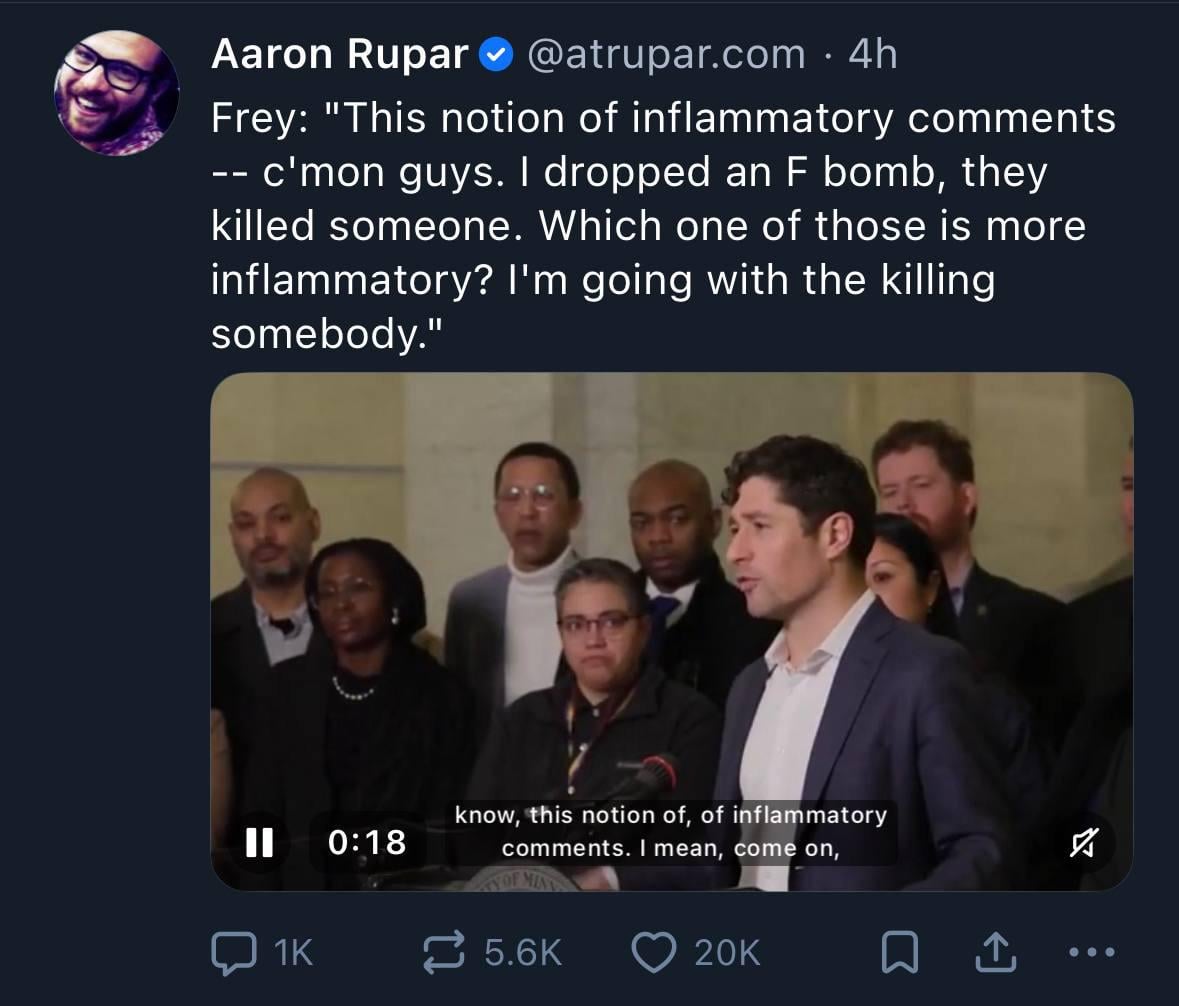1179x1006 pixels.
Task: Click the 0:18 video time indicator
Action: (367, 841)
